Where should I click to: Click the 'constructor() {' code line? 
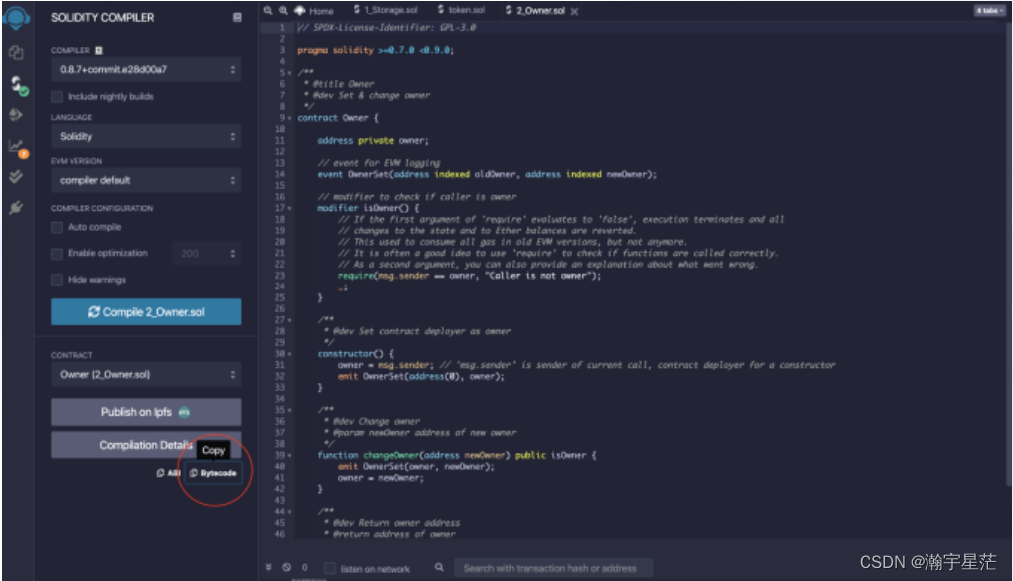[x=355, y=354]
